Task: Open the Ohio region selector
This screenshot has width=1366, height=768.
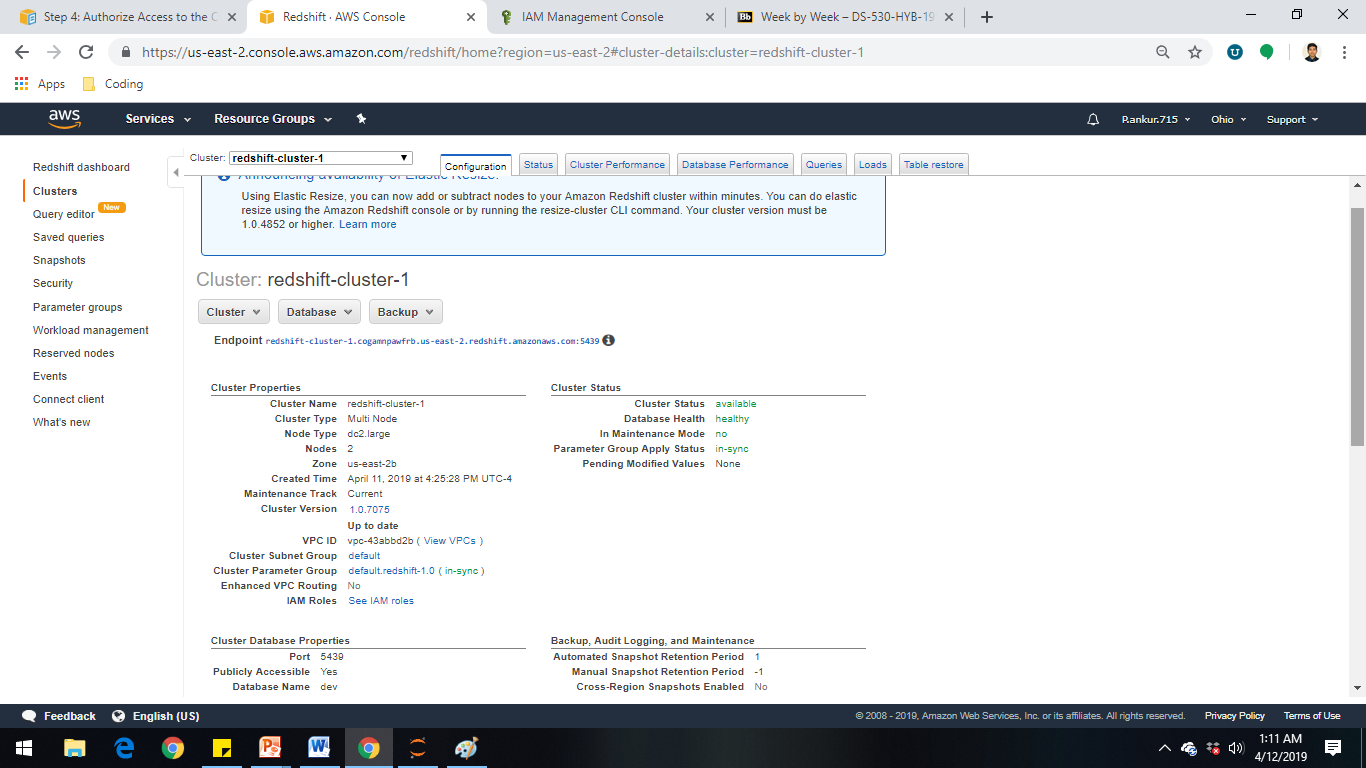Action: click(1229, 119)
